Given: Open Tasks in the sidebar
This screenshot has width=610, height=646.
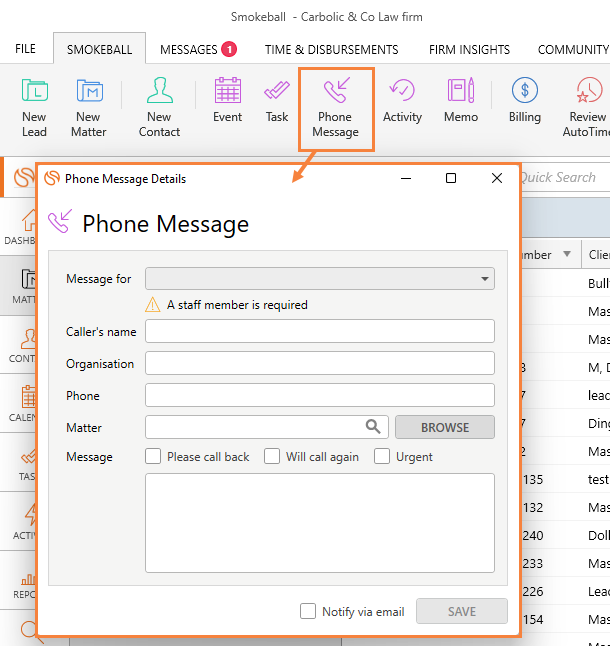Looking at the screenshot, I should (x=19, y=463).
